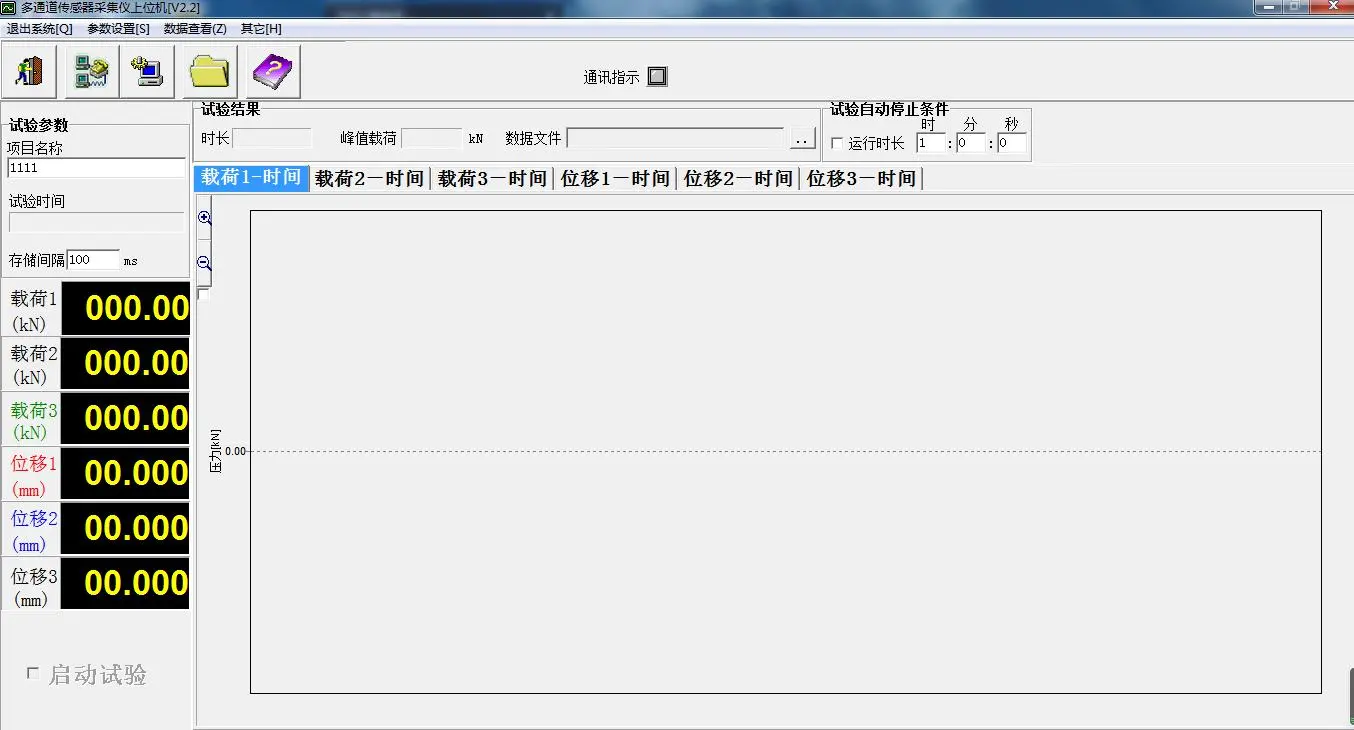Click the ms unit label
Viewport: 1354px width, 730px height.
(x=131, y=261)
